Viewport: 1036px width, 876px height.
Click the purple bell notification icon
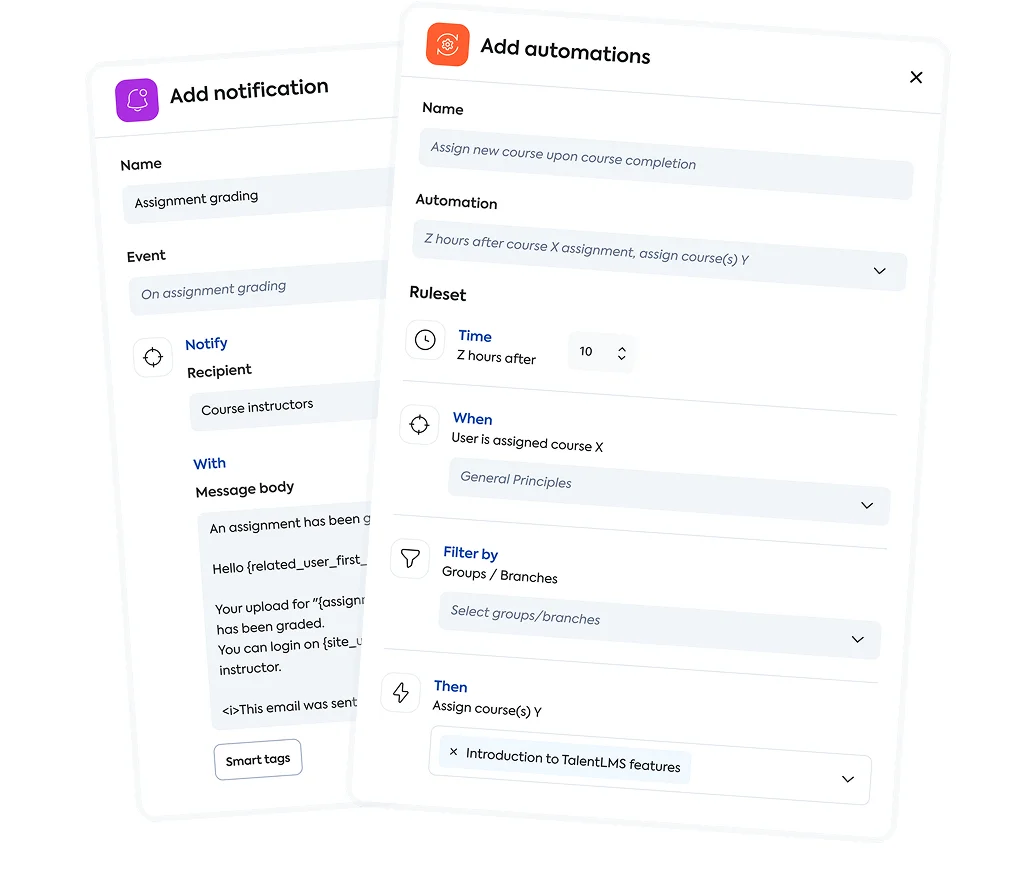[x=137, y=100]
